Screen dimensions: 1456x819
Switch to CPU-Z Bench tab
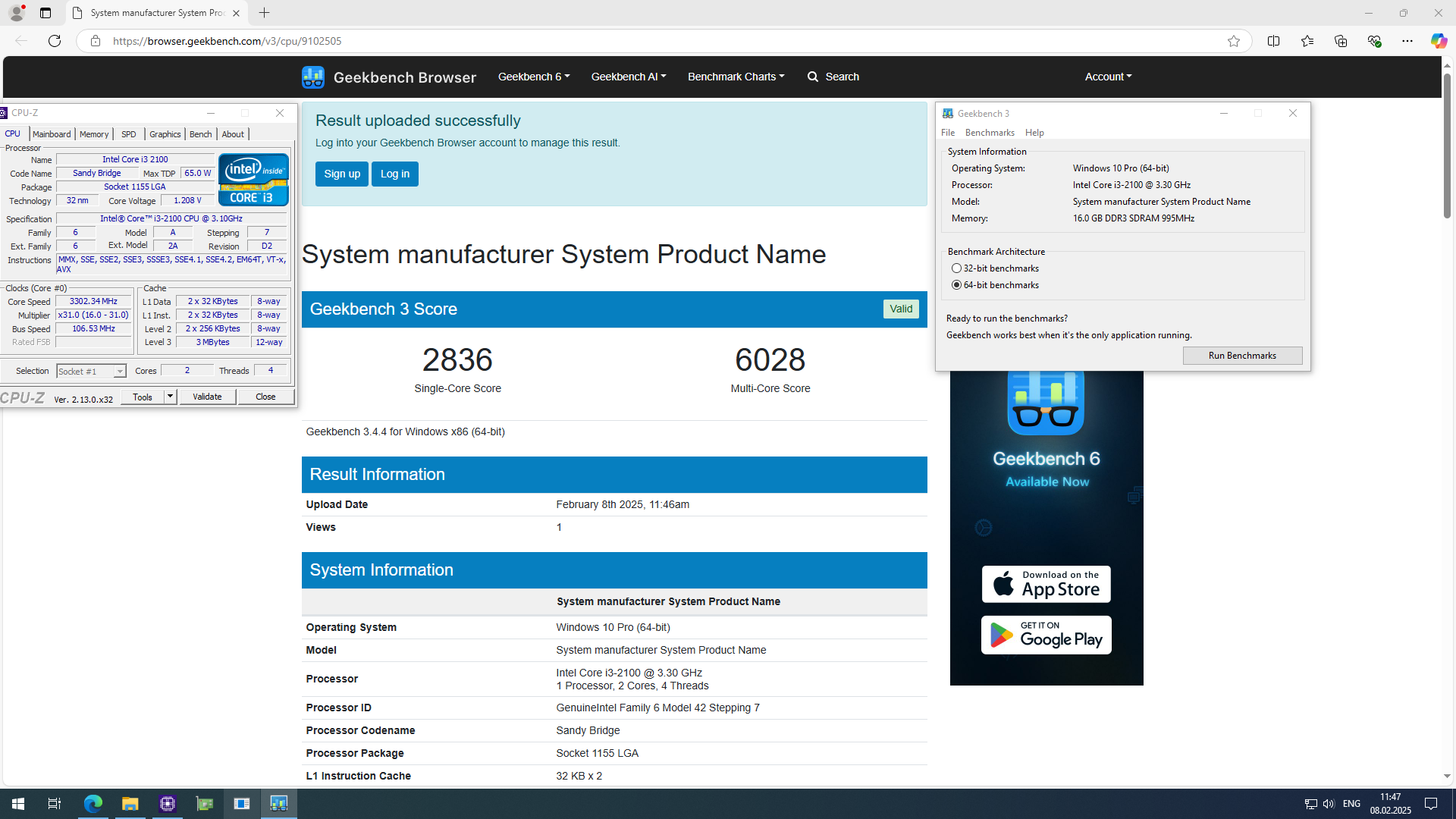[x=201, y=134]
